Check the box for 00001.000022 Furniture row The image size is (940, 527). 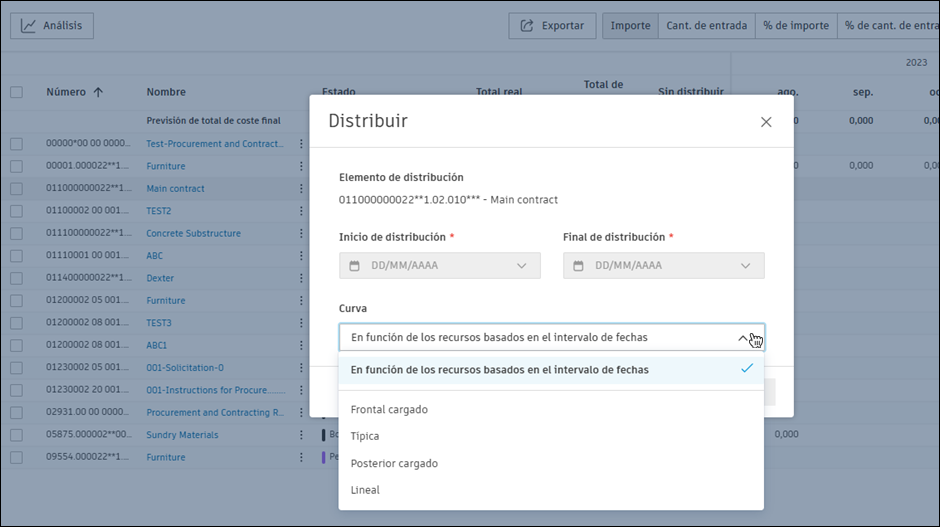pyautogui.click(x=16, y=166)
